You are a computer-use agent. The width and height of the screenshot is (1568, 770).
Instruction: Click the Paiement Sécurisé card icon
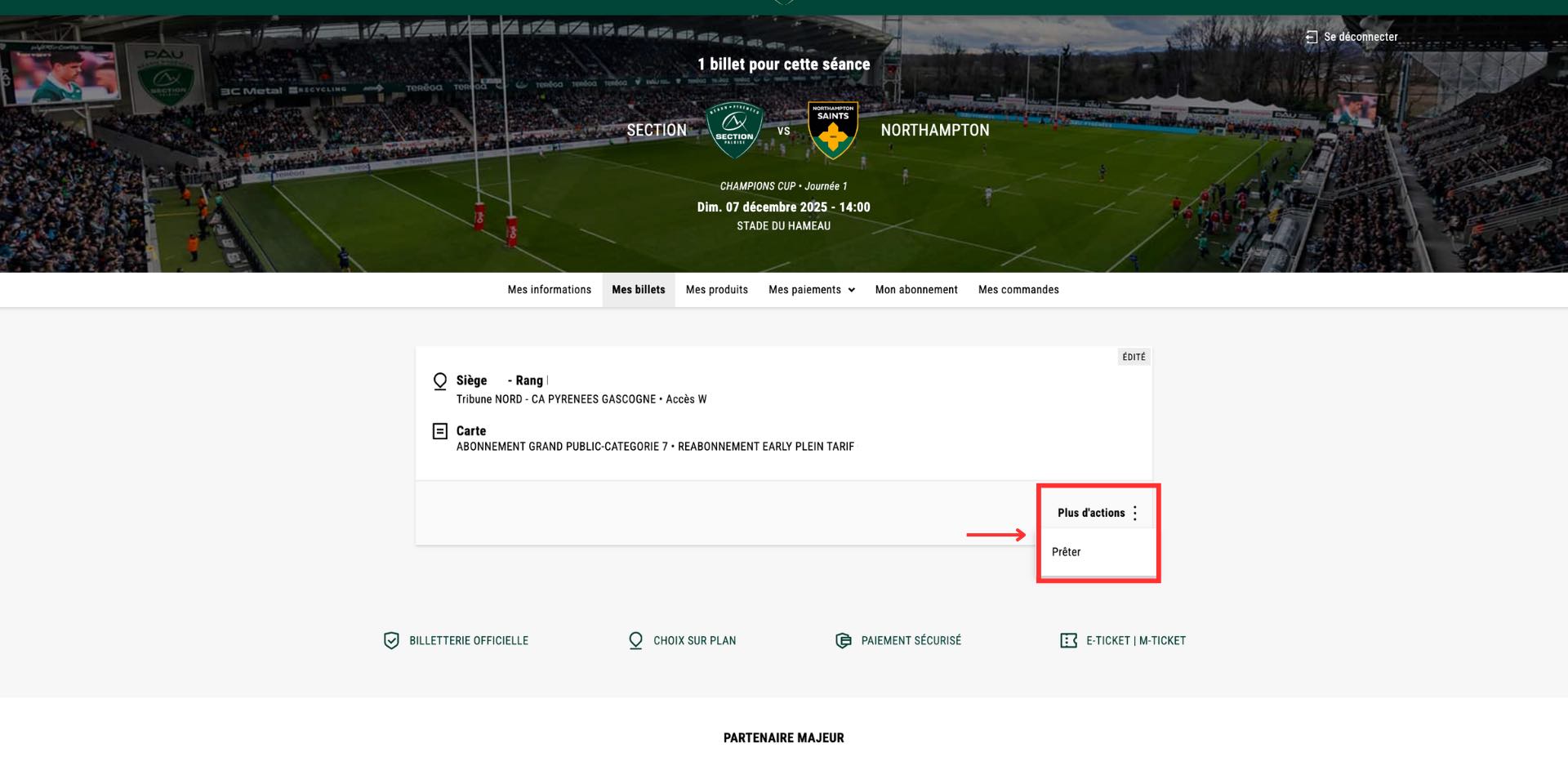pyautogui.click(x=844, y=641)
